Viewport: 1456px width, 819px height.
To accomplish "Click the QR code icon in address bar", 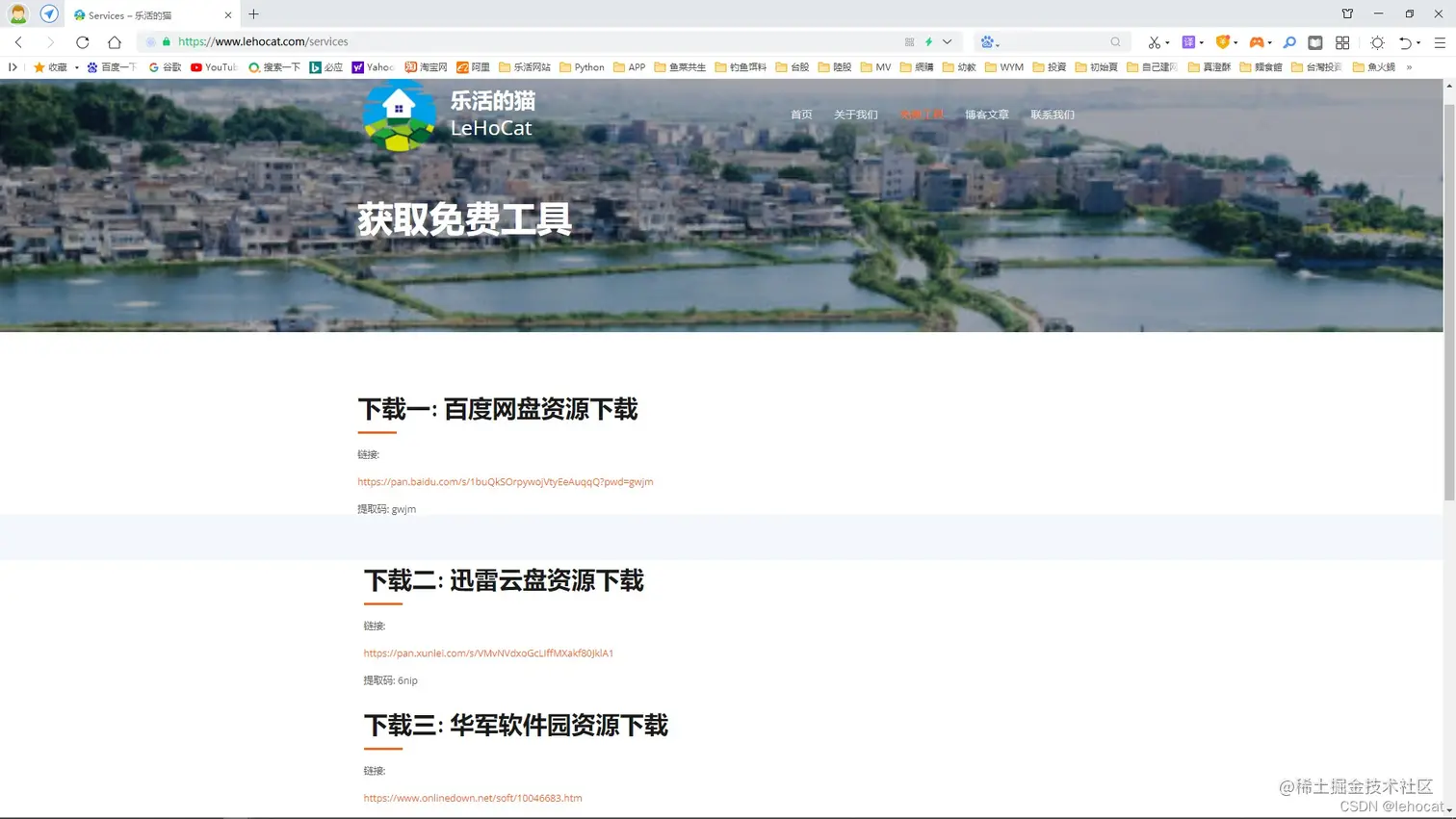I will 909,42.
